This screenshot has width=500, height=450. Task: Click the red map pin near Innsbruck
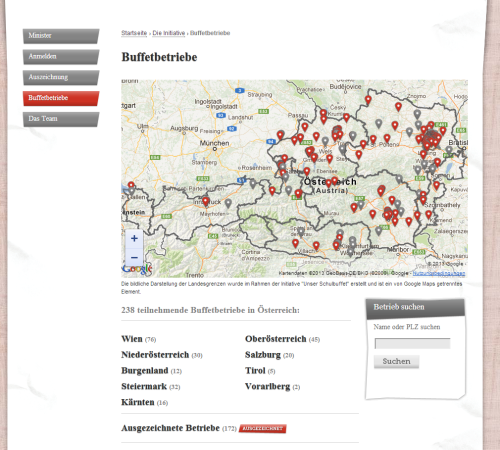(206, 202)
